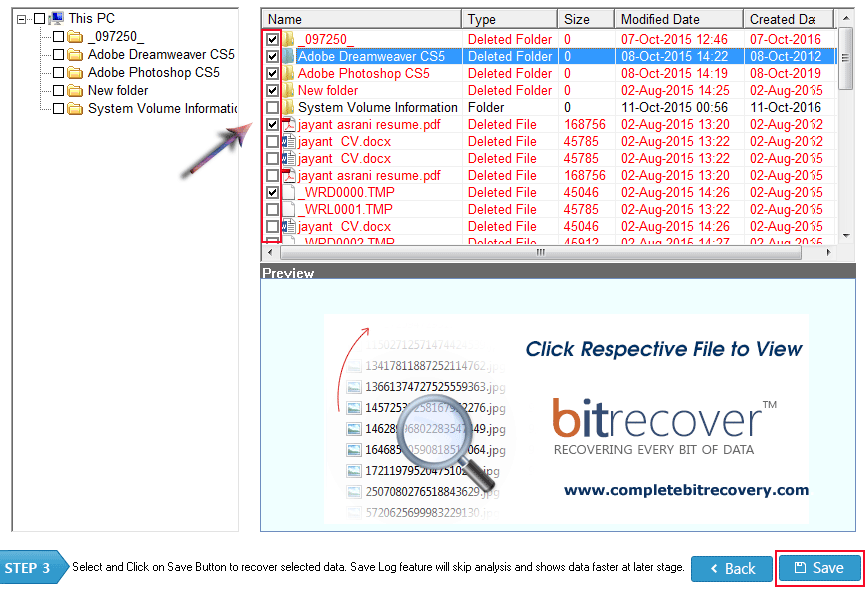Click the horizontal scrollbar thumb
Viewport: 866px width, 591px height.
click(541, 252)
